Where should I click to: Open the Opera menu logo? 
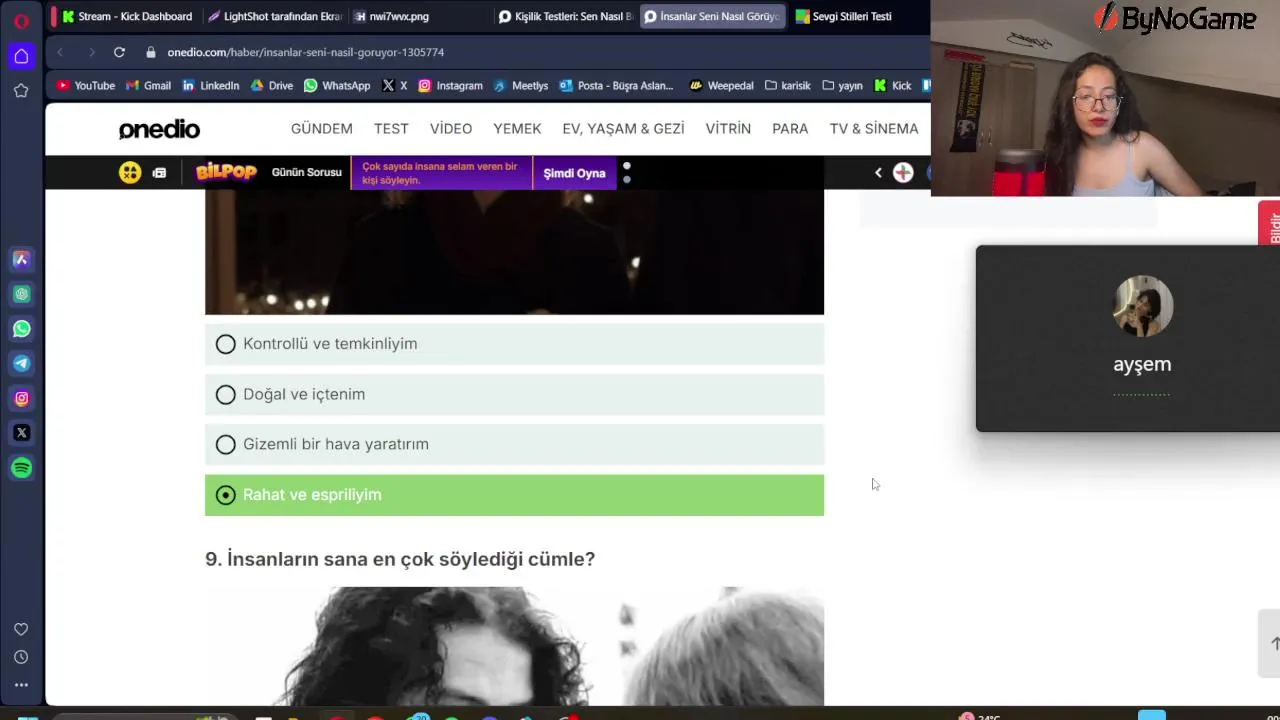[21, 20]
